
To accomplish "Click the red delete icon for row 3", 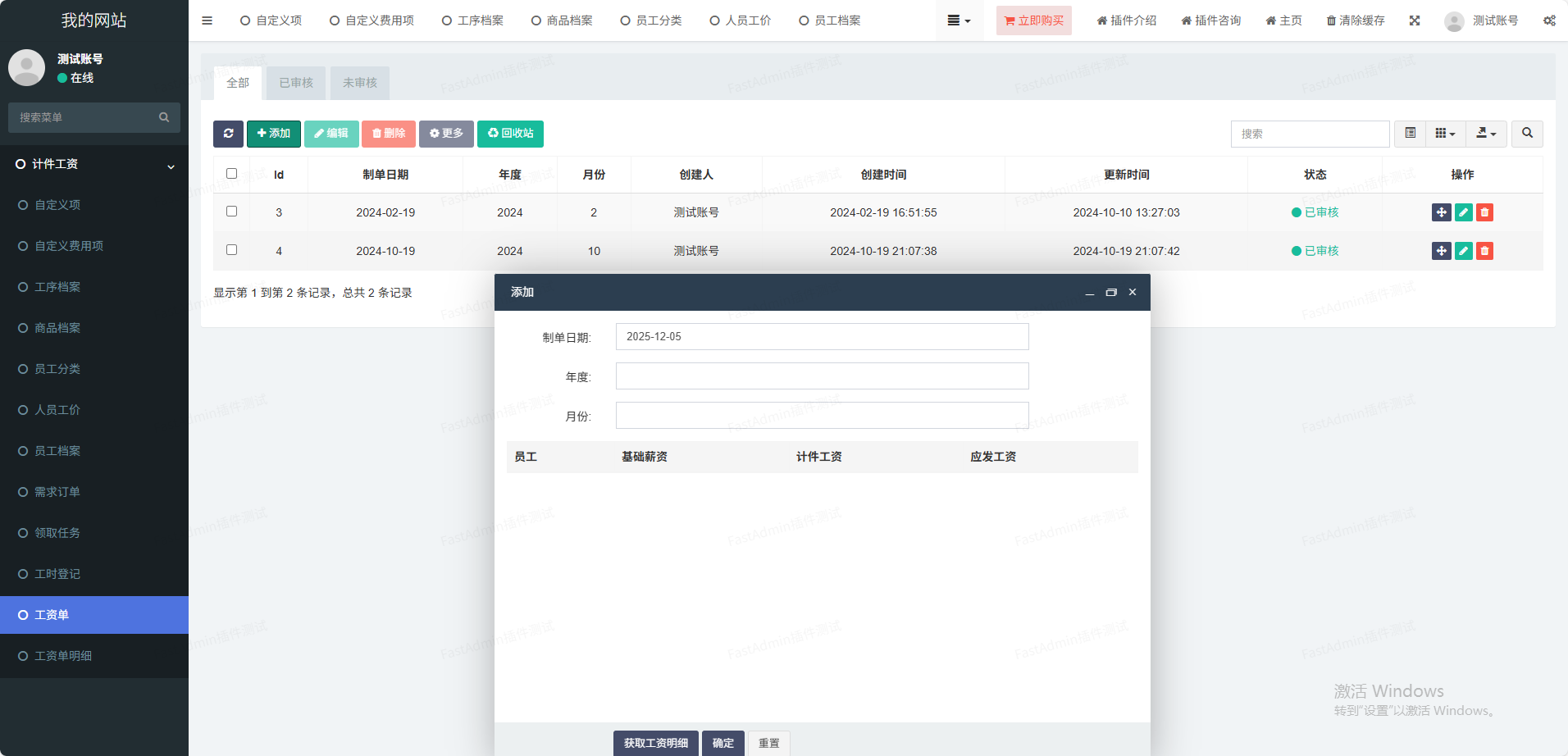I will (x=1484, y=212).
